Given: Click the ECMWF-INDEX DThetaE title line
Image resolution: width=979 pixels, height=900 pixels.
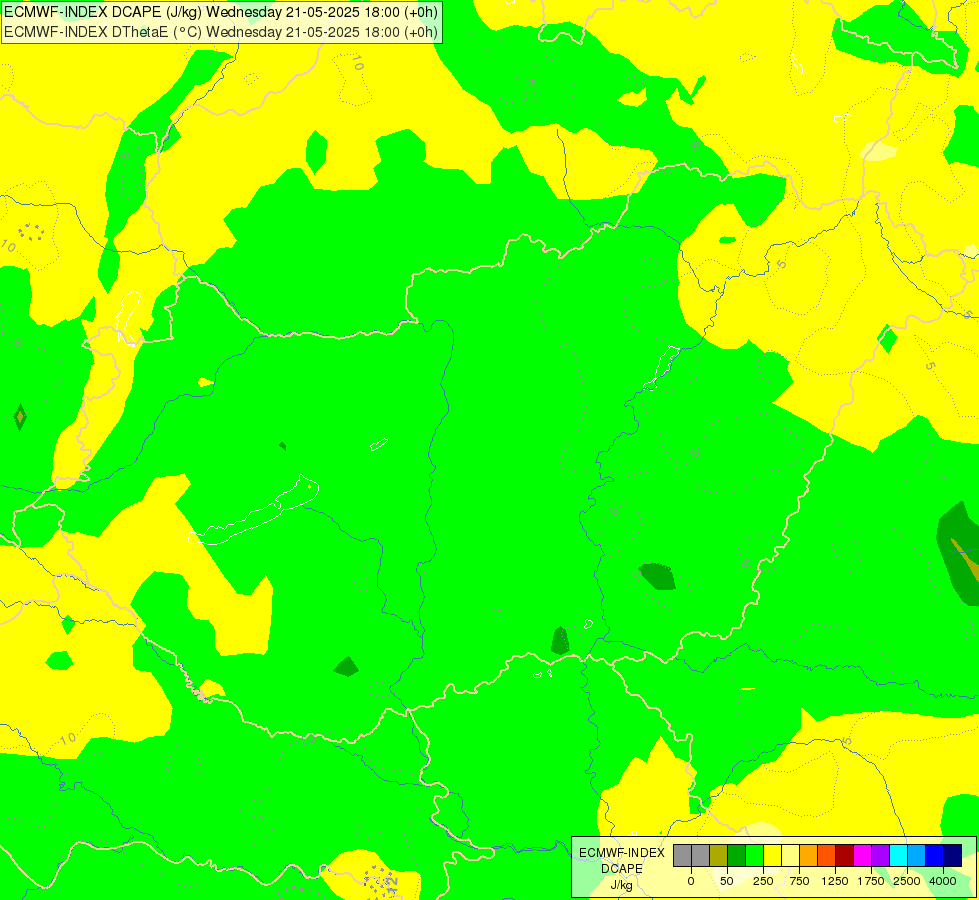Looking at the screenshot, I should pos(221,32).
